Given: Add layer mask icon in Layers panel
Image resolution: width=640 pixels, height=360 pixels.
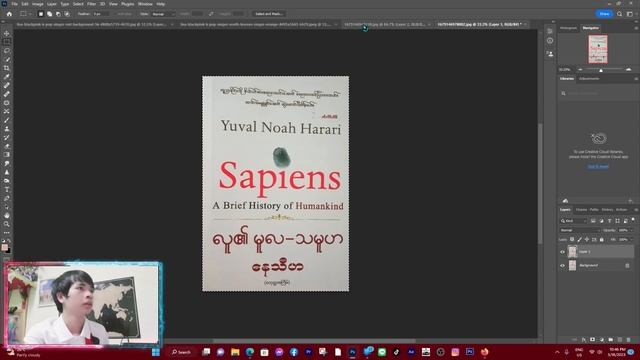Looking at the screenshot, I should [x=593, y=340].
